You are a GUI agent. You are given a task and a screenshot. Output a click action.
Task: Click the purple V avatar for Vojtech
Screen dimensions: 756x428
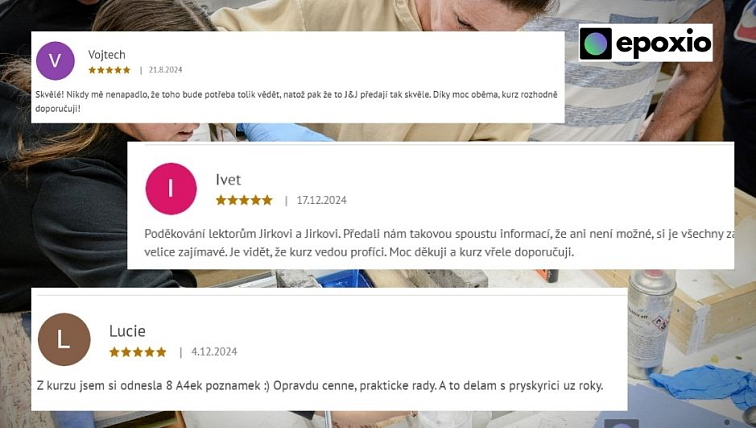[55, 61]
